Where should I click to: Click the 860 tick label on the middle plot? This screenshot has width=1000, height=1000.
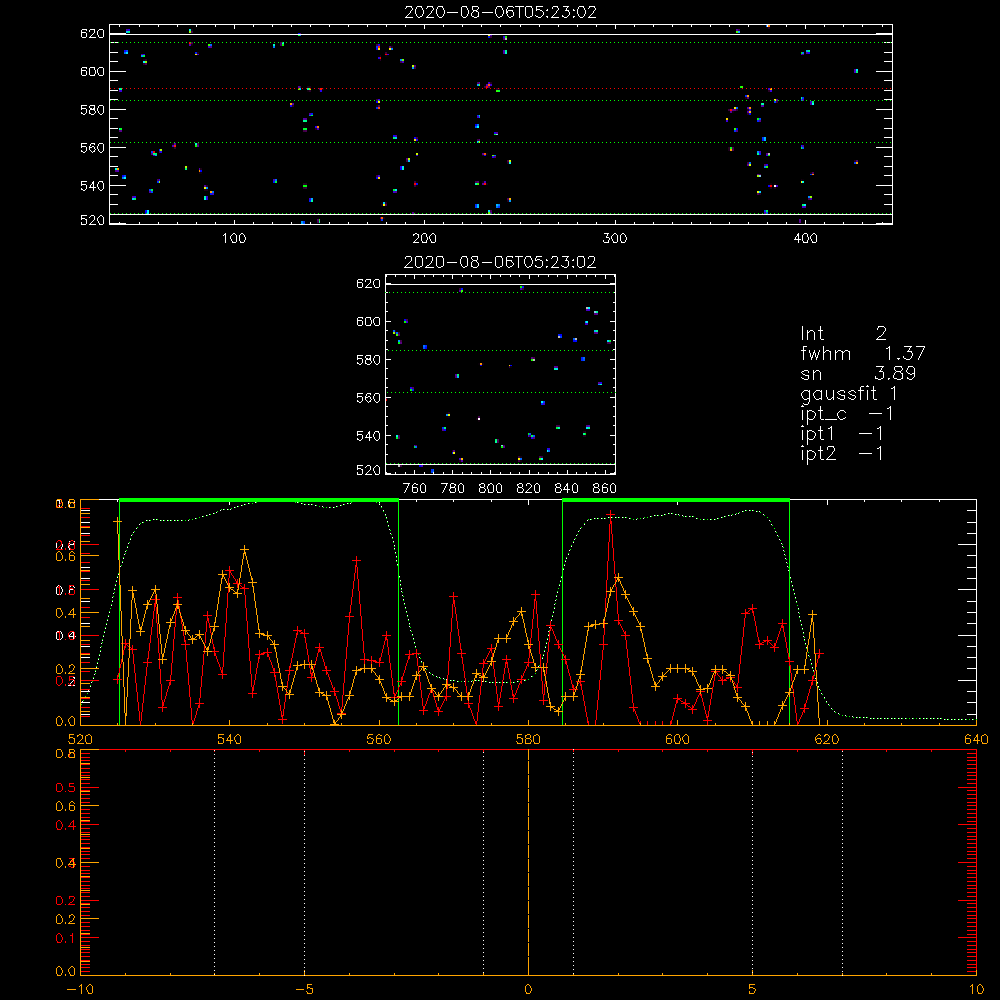[x=605, y=489]
